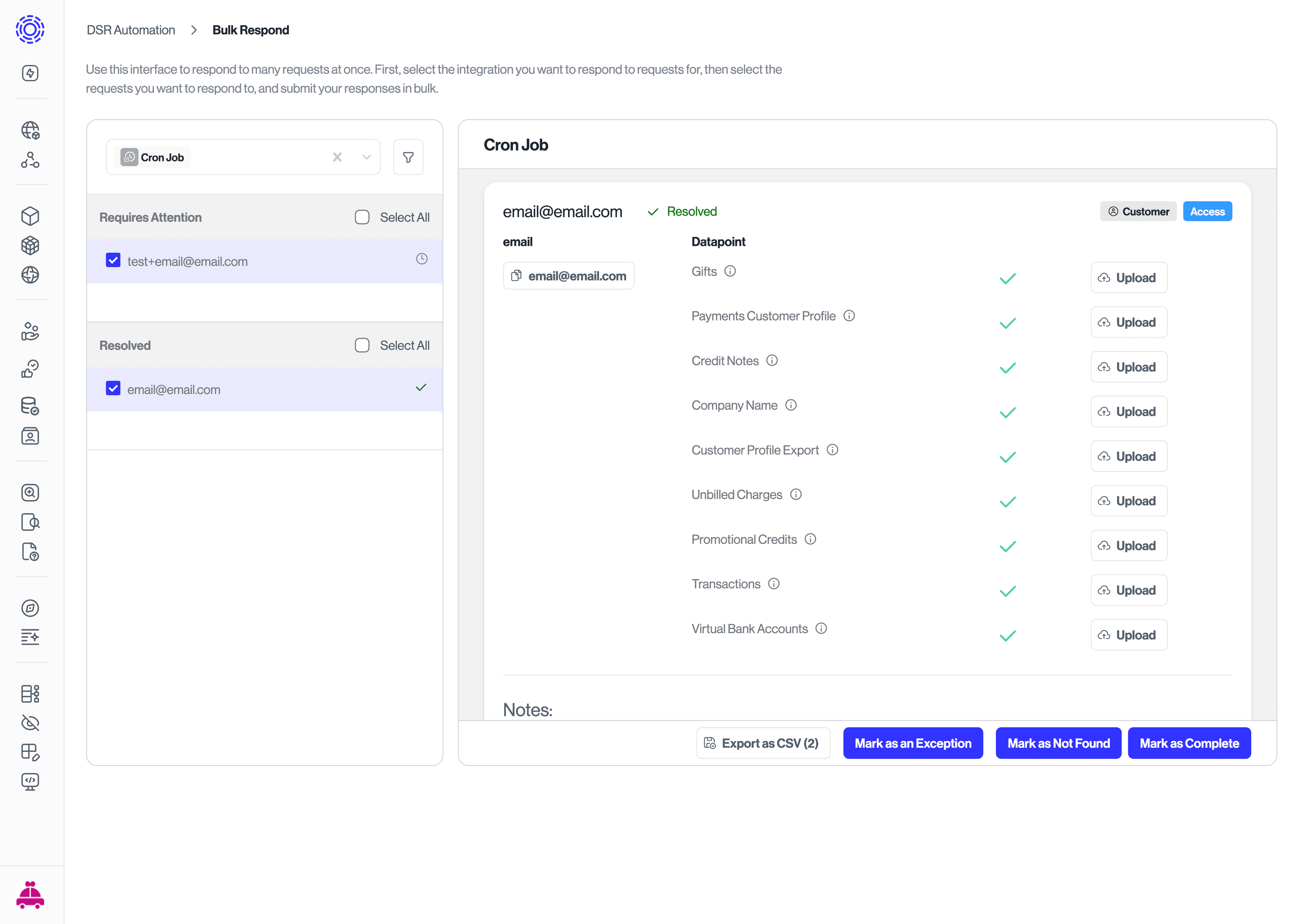Click Mark as Complete button
This screenshot has height=924, width=1299.
[1189, 743]
